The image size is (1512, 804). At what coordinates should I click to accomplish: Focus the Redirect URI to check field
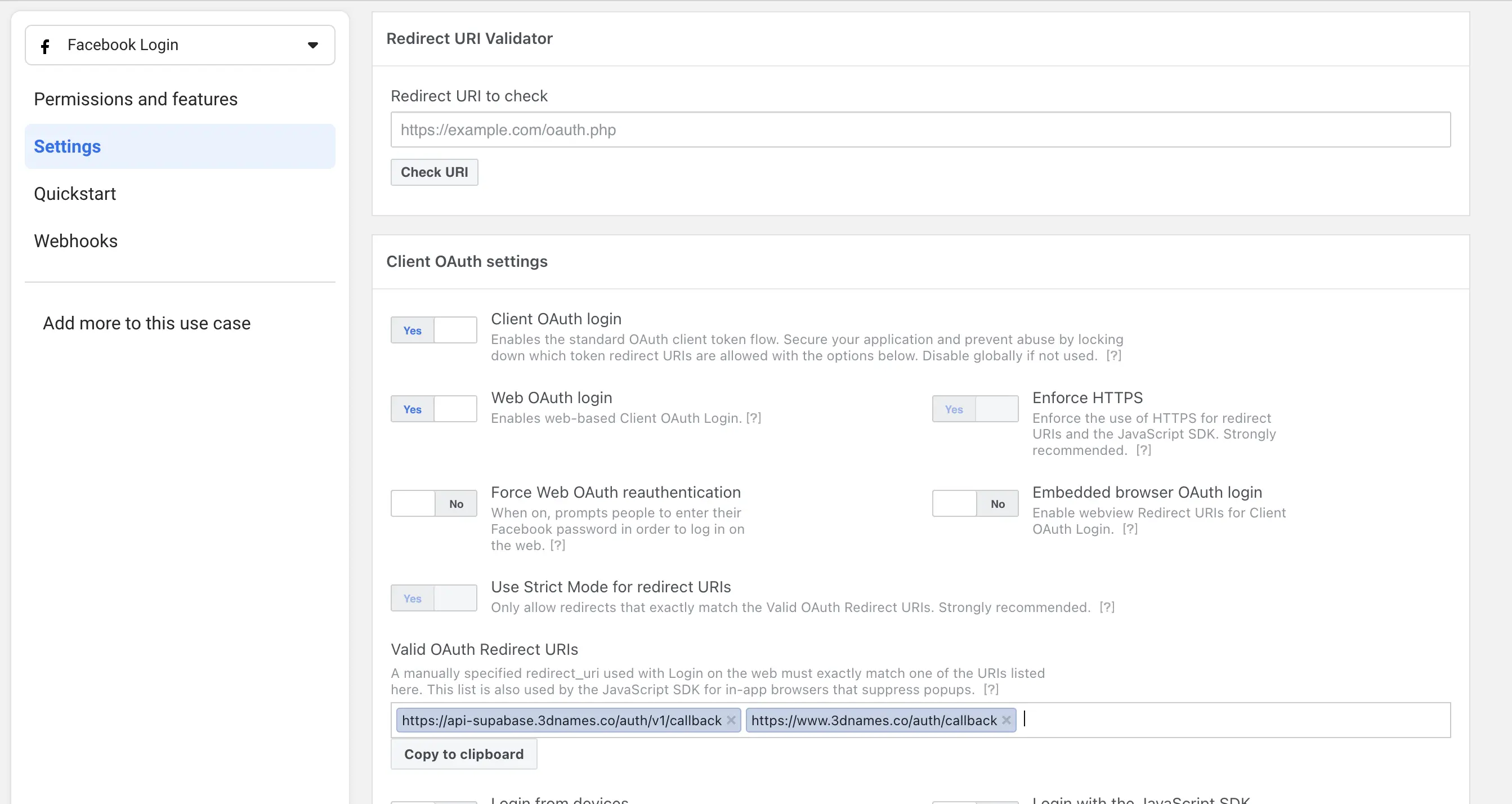(920, 129)
